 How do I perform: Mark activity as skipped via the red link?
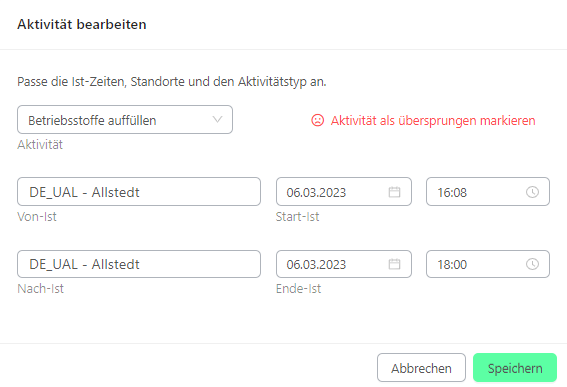point(433,120)
